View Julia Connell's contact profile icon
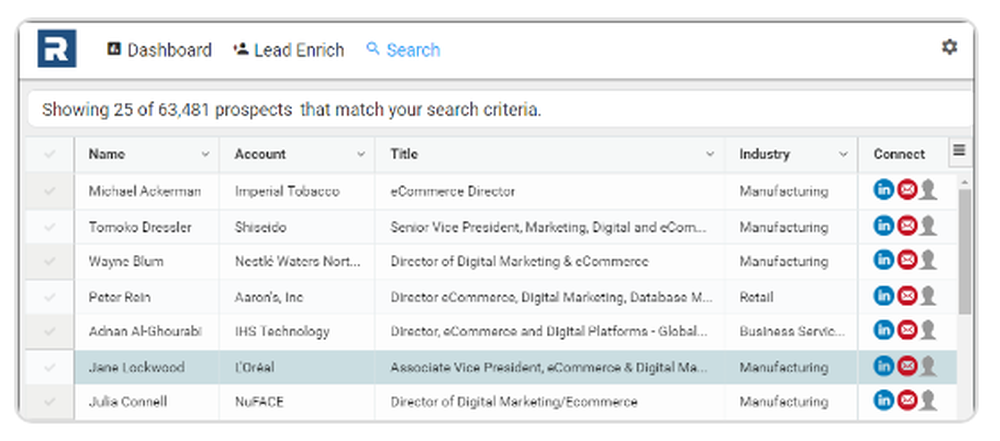 pyautogui.click(x=929, y=400)
